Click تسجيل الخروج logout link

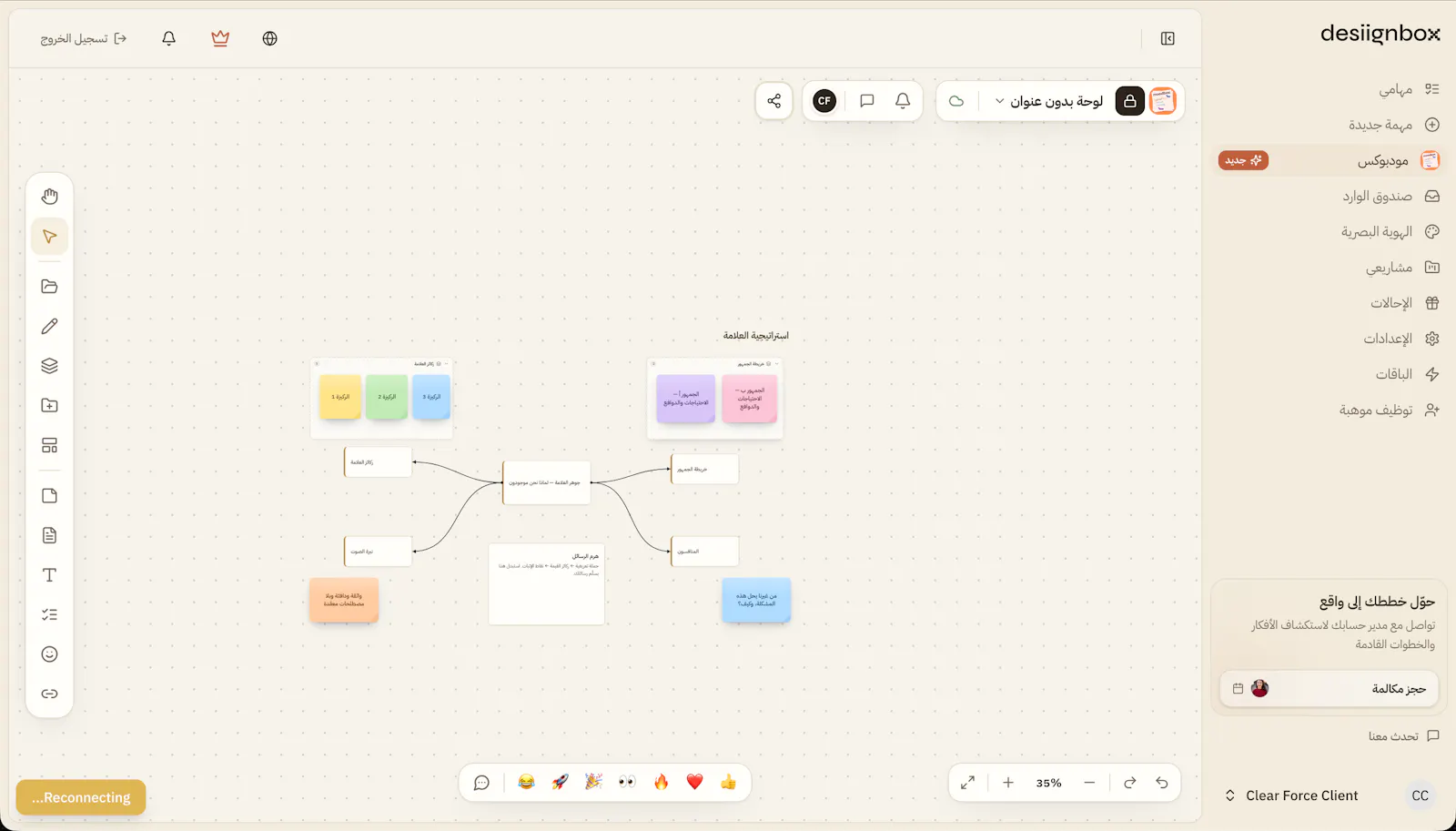click(83, 39)
